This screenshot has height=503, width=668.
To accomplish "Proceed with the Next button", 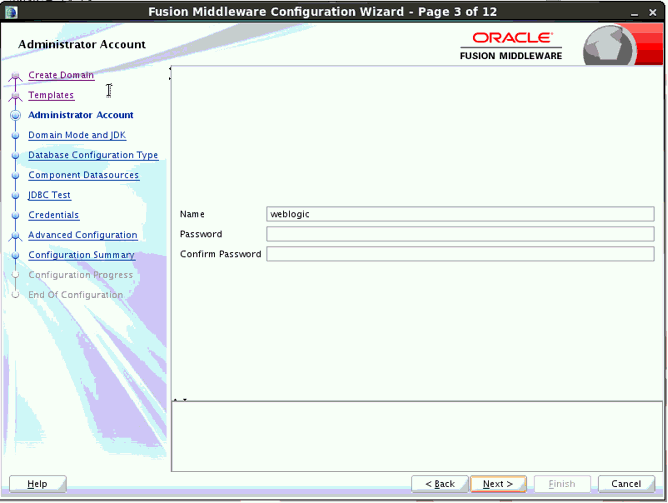I will click(x=498, y=484).
